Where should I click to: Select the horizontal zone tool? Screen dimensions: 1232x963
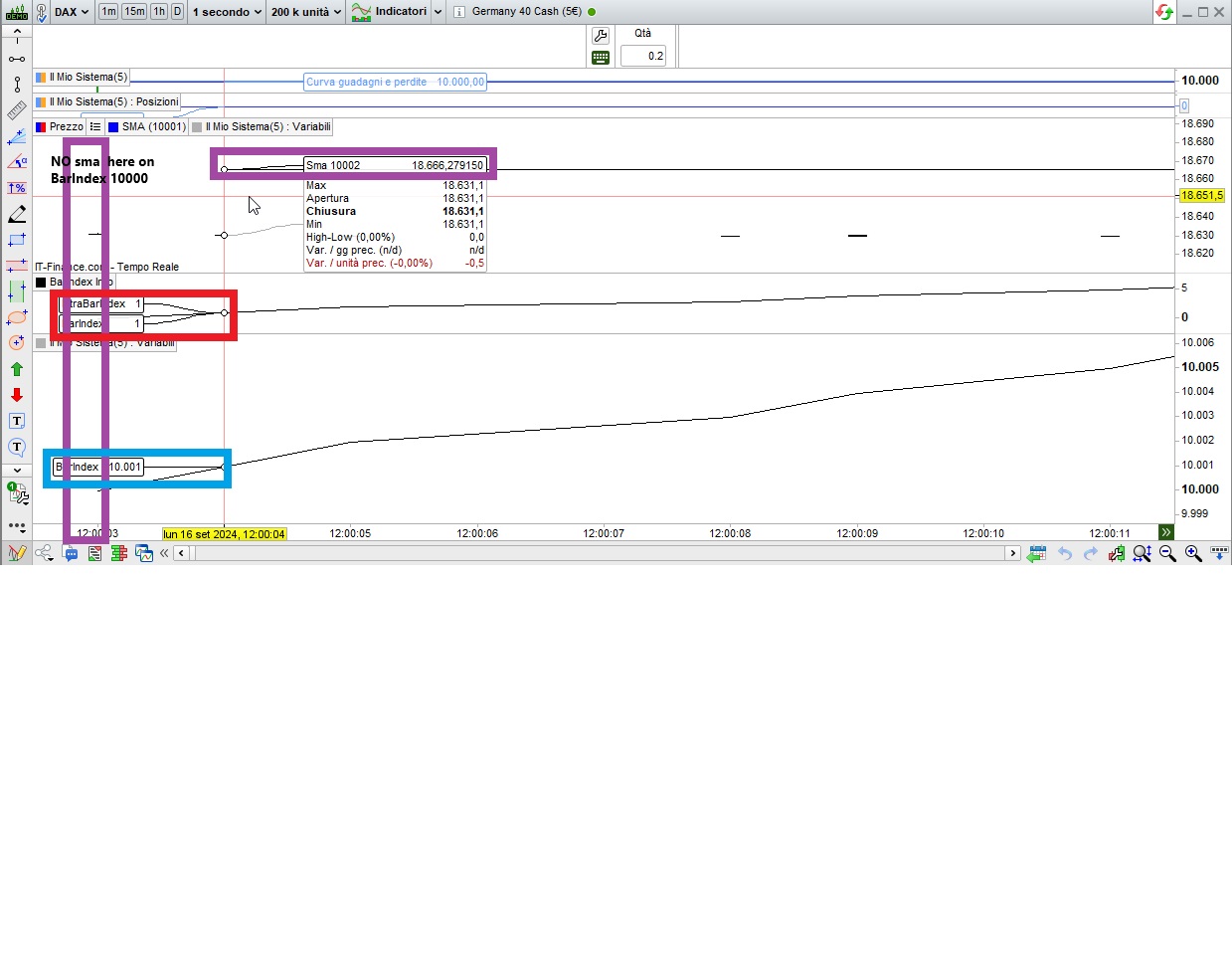17,266
